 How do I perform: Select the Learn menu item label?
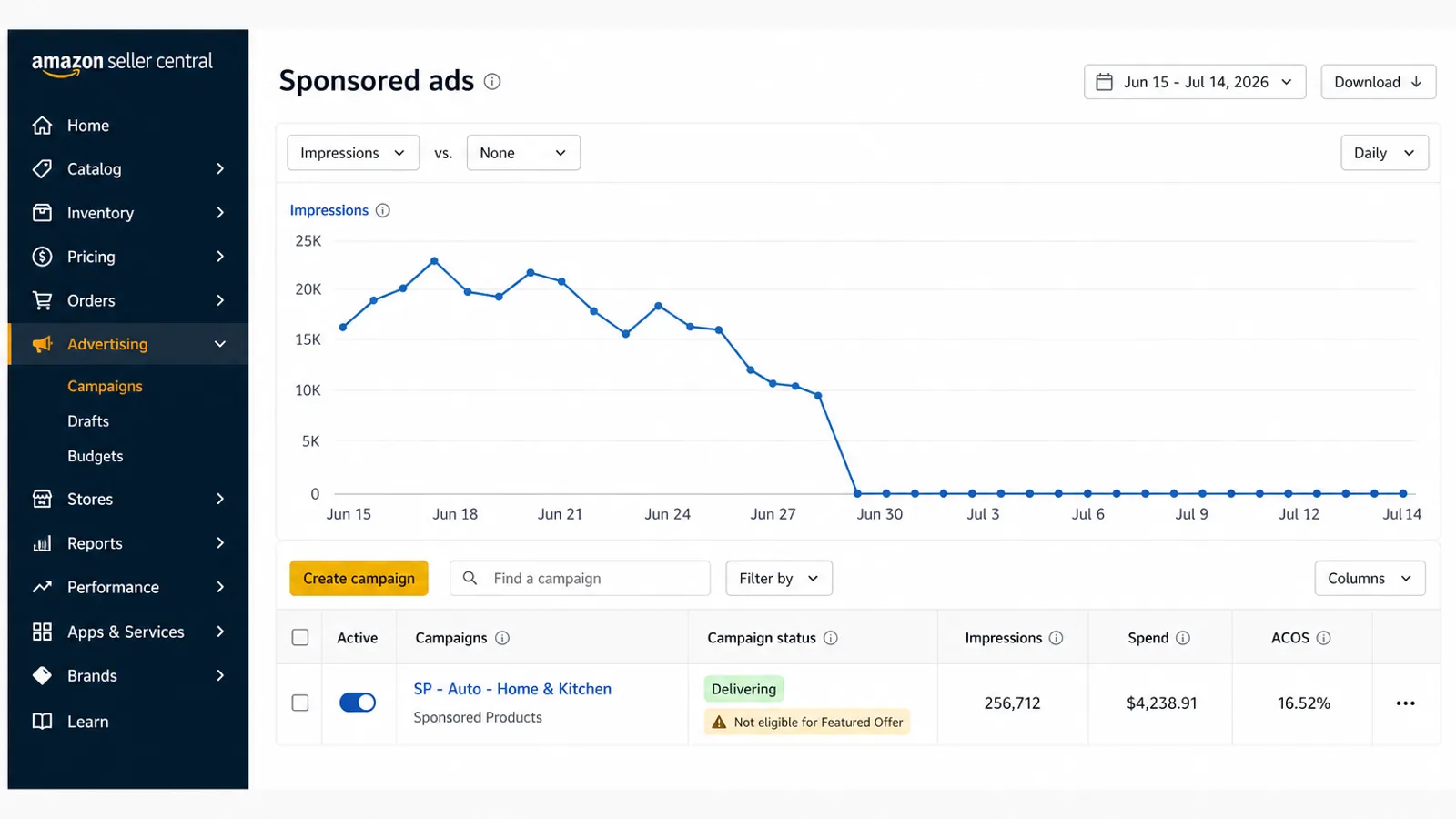point(87,722)
